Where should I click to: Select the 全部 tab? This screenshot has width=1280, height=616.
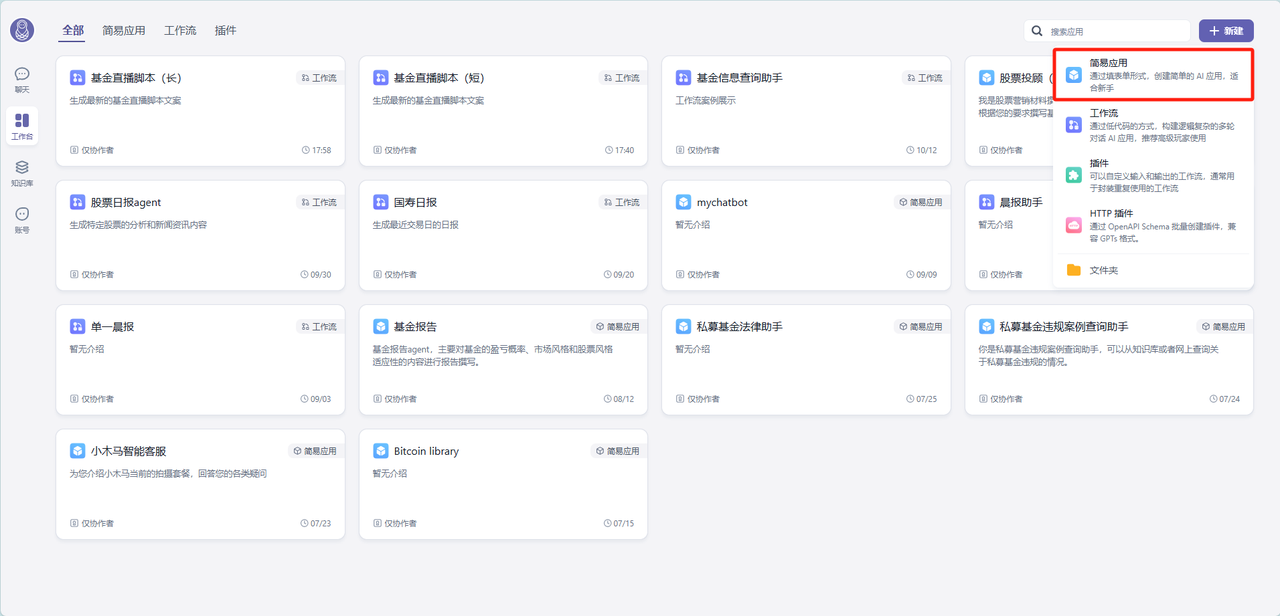point(73,31)
